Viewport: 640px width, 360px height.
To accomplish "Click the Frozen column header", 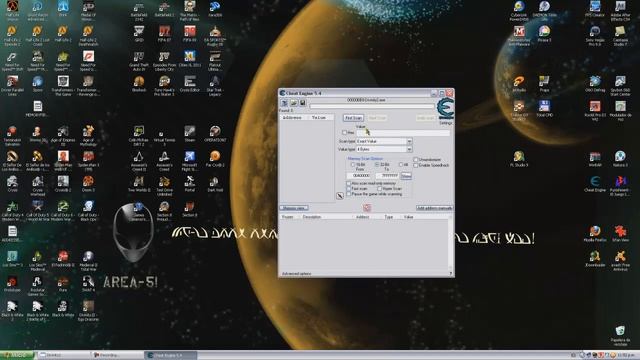I will (288, 217).
